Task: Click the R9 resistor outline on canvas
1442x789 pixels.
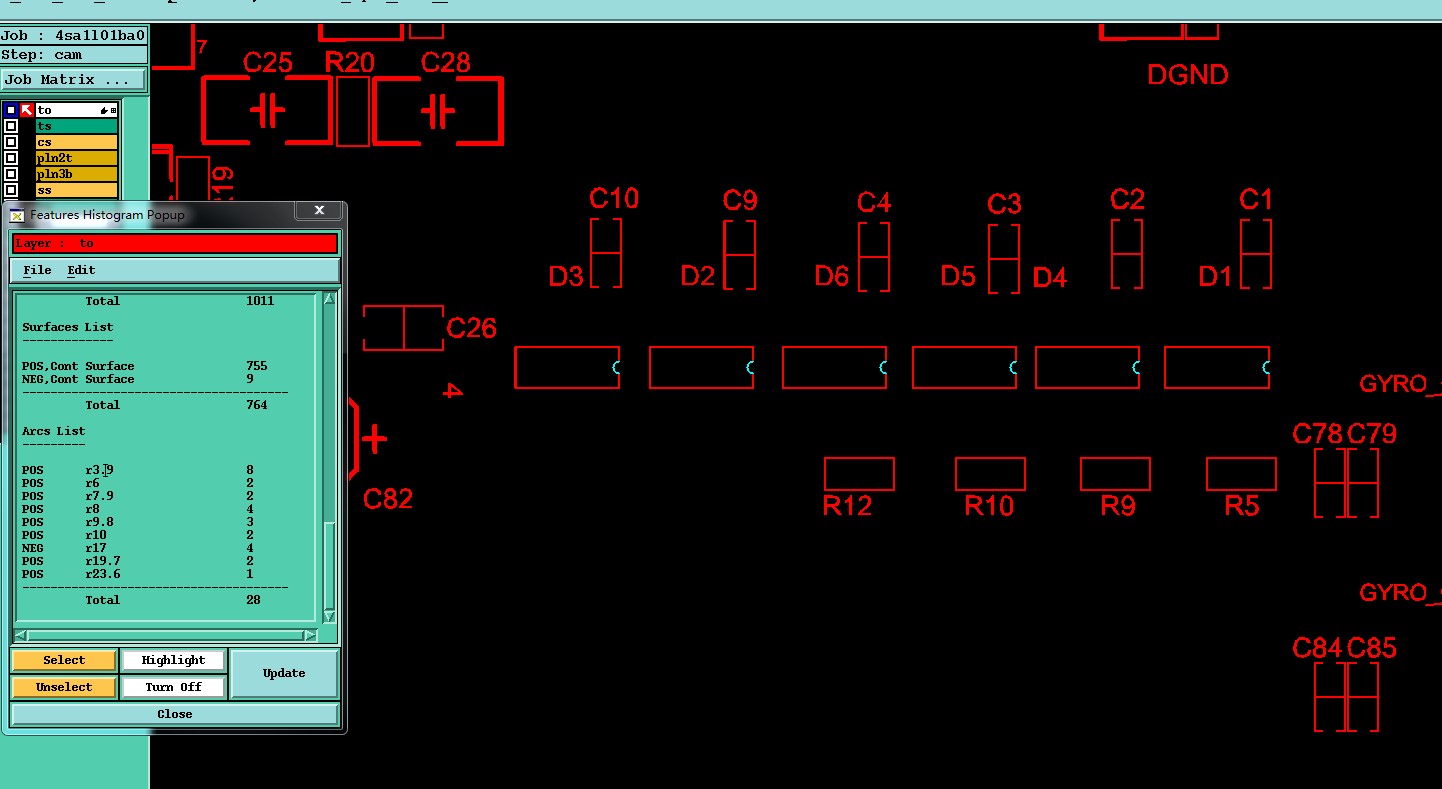Action: [x=1115, y=474]
